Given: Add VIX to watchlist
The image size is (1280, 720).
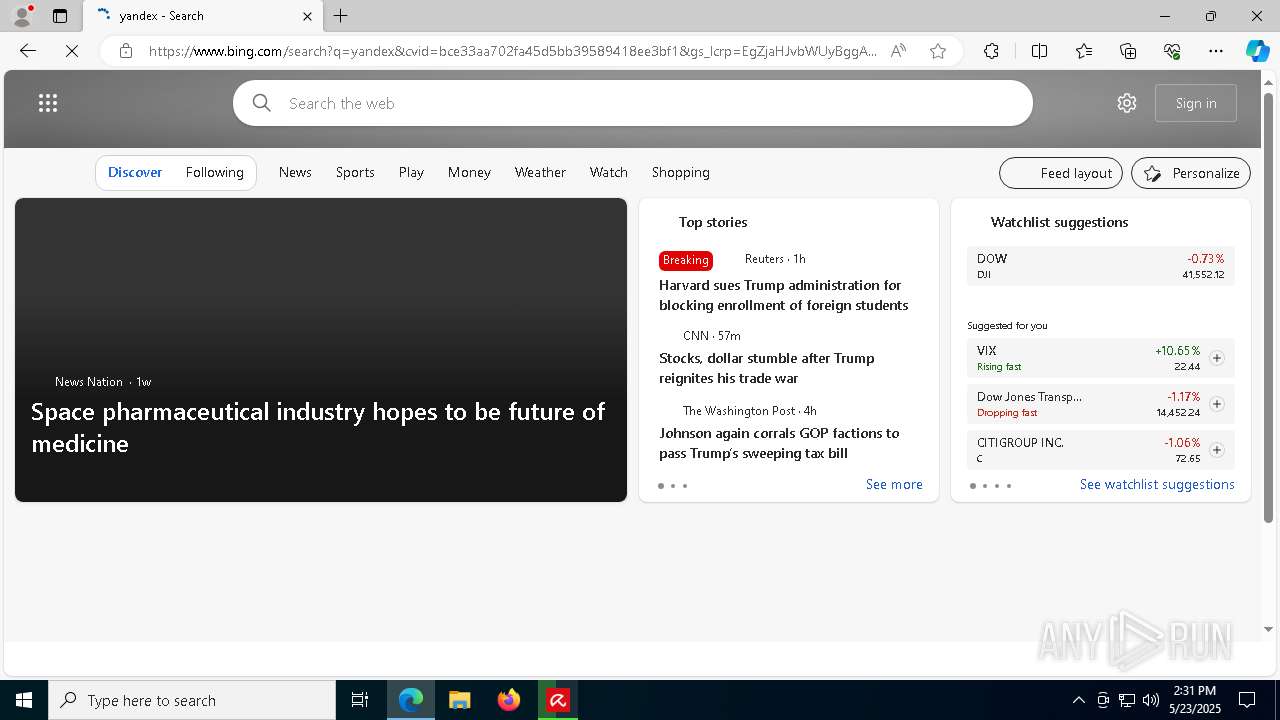Looking at the screenshot, I should tap(1217, 358).
